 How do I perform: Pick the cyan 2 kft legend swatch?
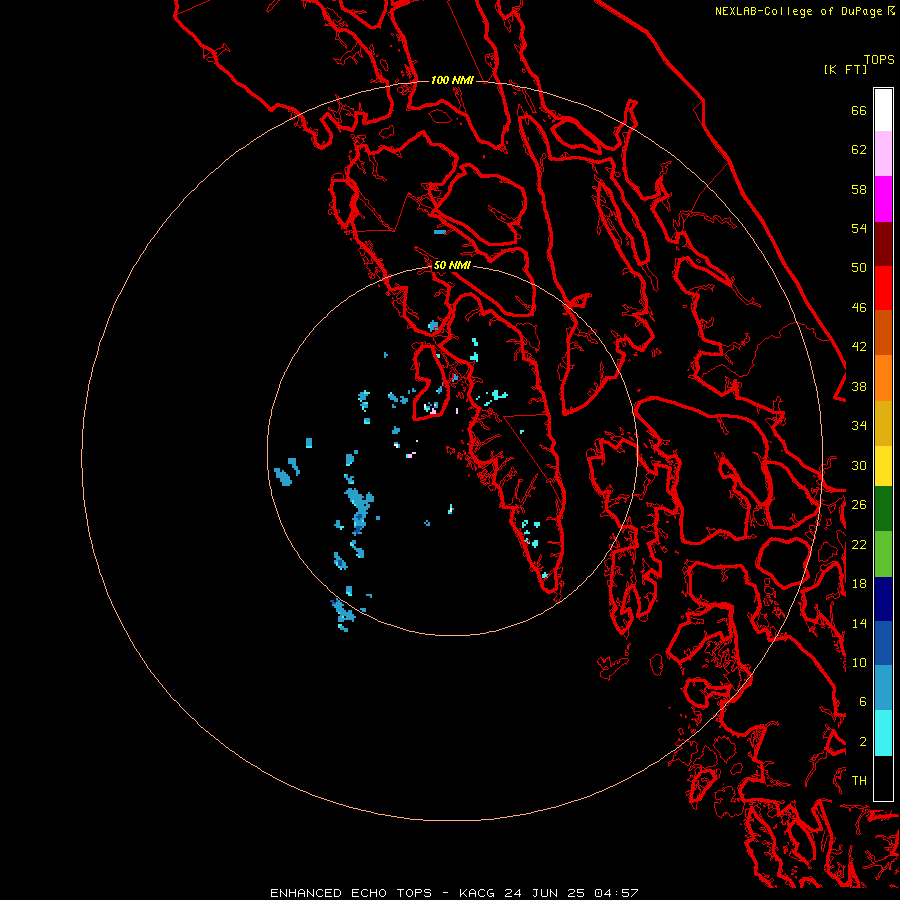883,733
